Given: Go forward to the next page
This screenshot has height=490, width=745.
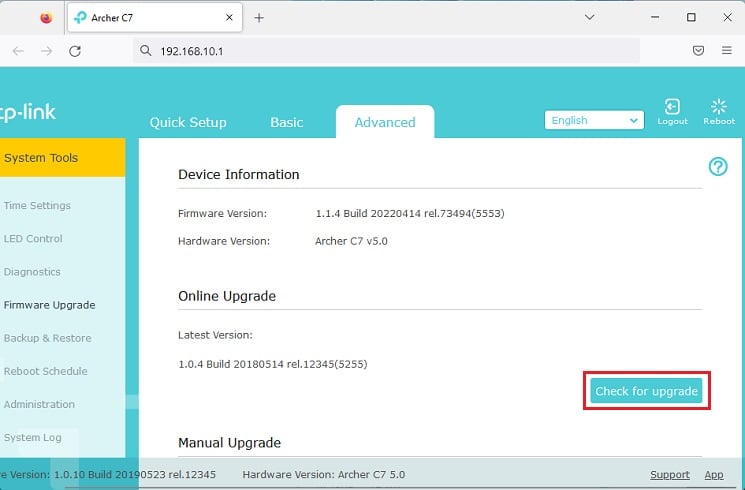Looking at the screenshot, I should click(47, 51).
